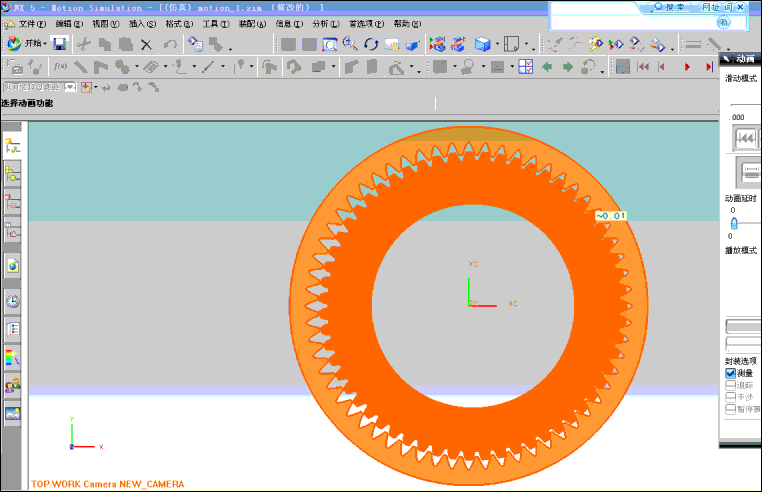
Task: Click the Save disk icon in toolbar
Action: click(60, 44)
